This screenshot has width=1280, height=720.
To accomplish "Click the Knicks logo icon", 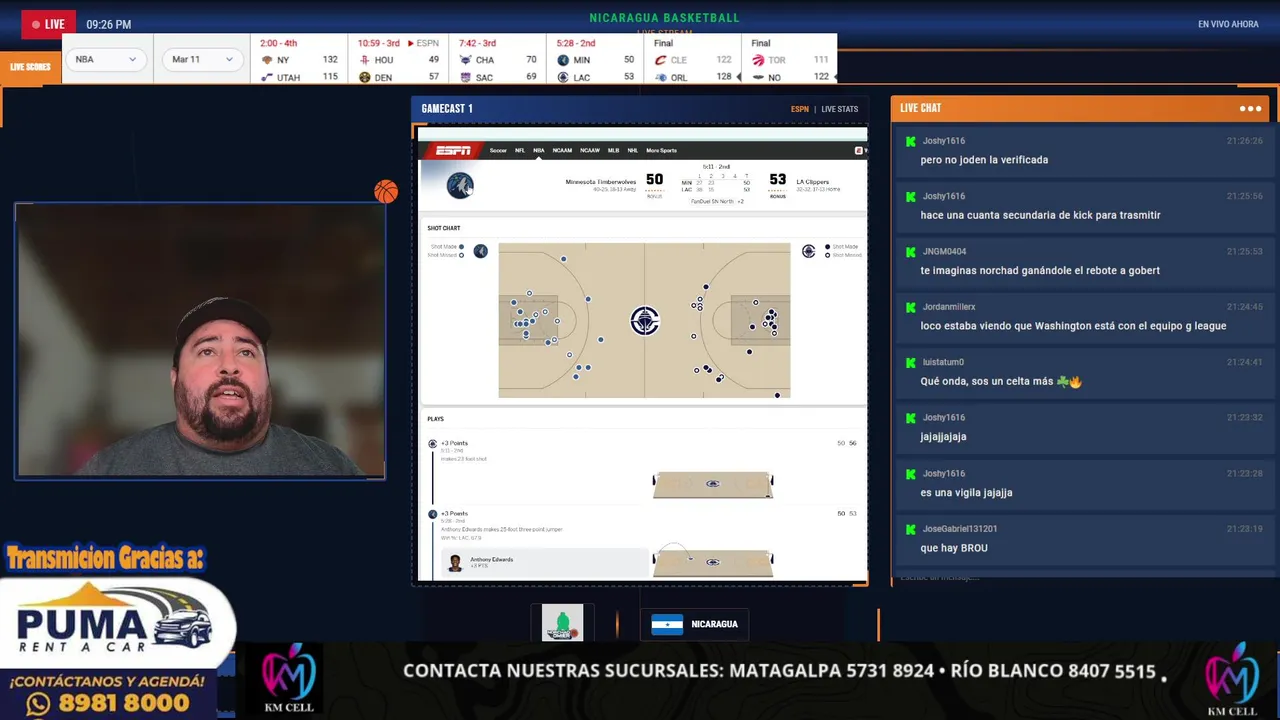I will click(267, 60).
